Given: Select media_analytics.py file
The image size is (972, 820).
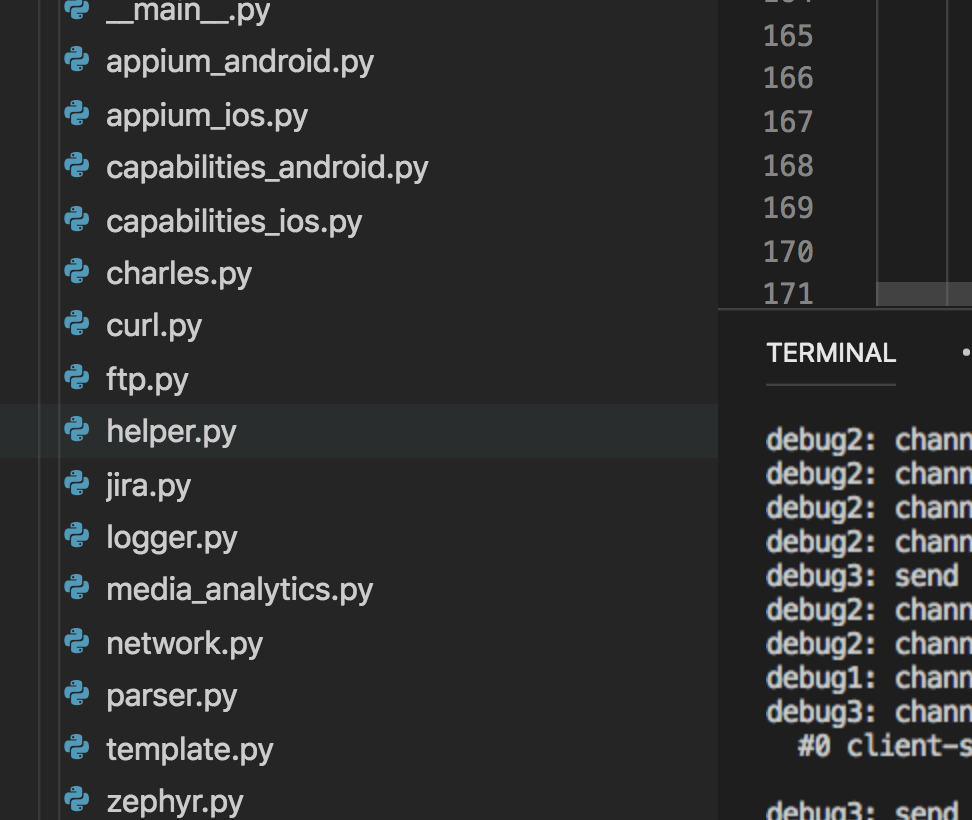Looking at the screenshot, I should click(x=239, y=589).
